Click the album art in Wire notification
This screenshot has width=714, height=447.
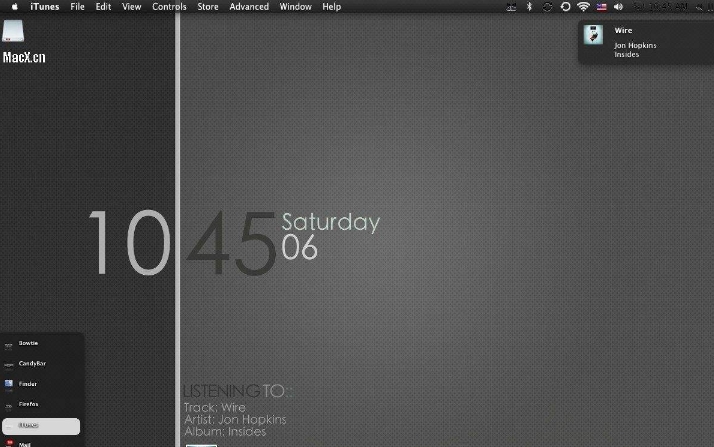[593, 35]
